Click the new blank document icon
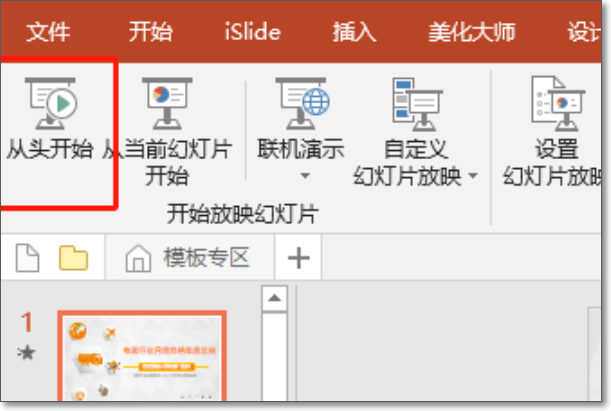 pyautogui.click(x=27, y=258)
